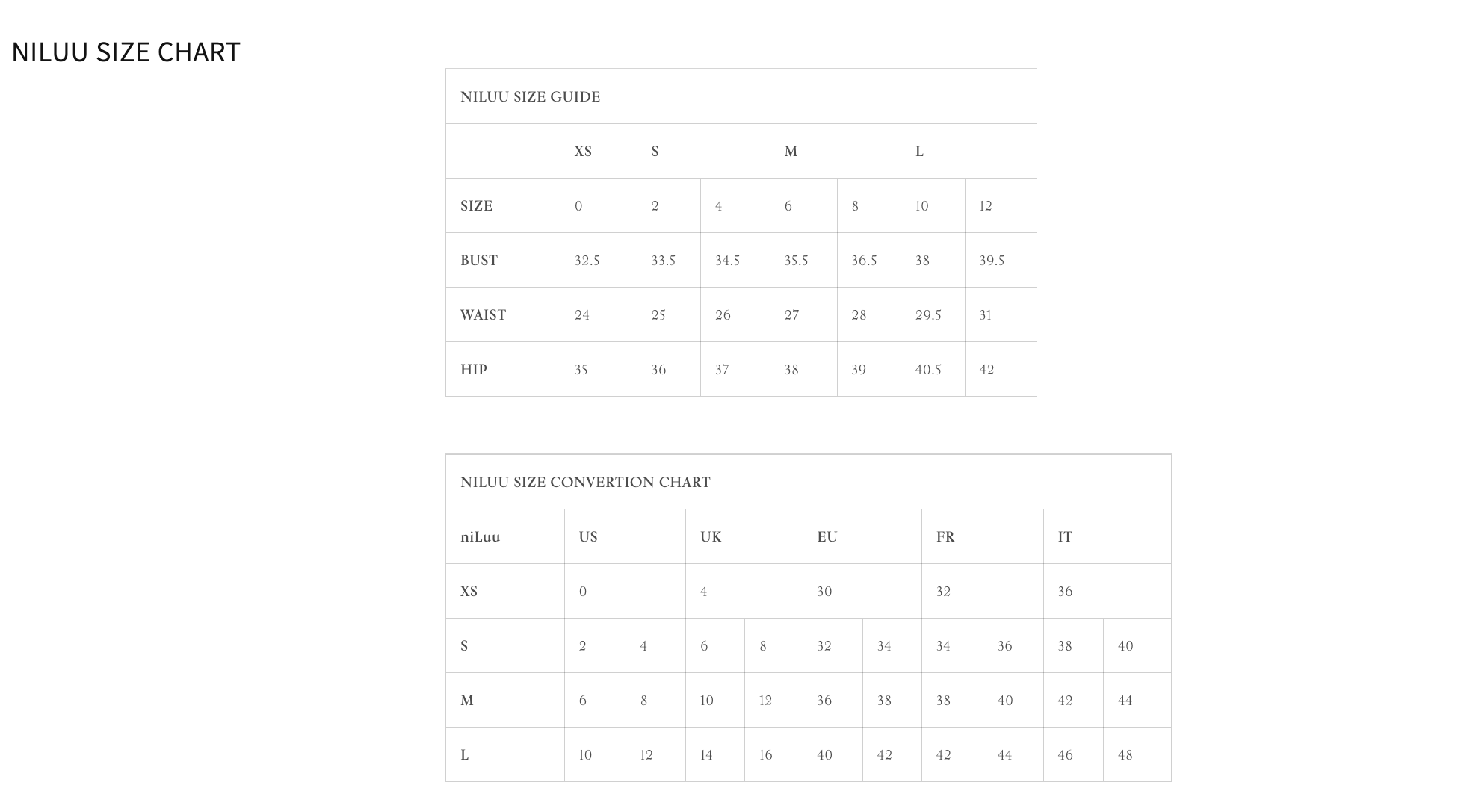Select the BUST row label
Screen dimensions: 1470x812
[x=479, y=261]
